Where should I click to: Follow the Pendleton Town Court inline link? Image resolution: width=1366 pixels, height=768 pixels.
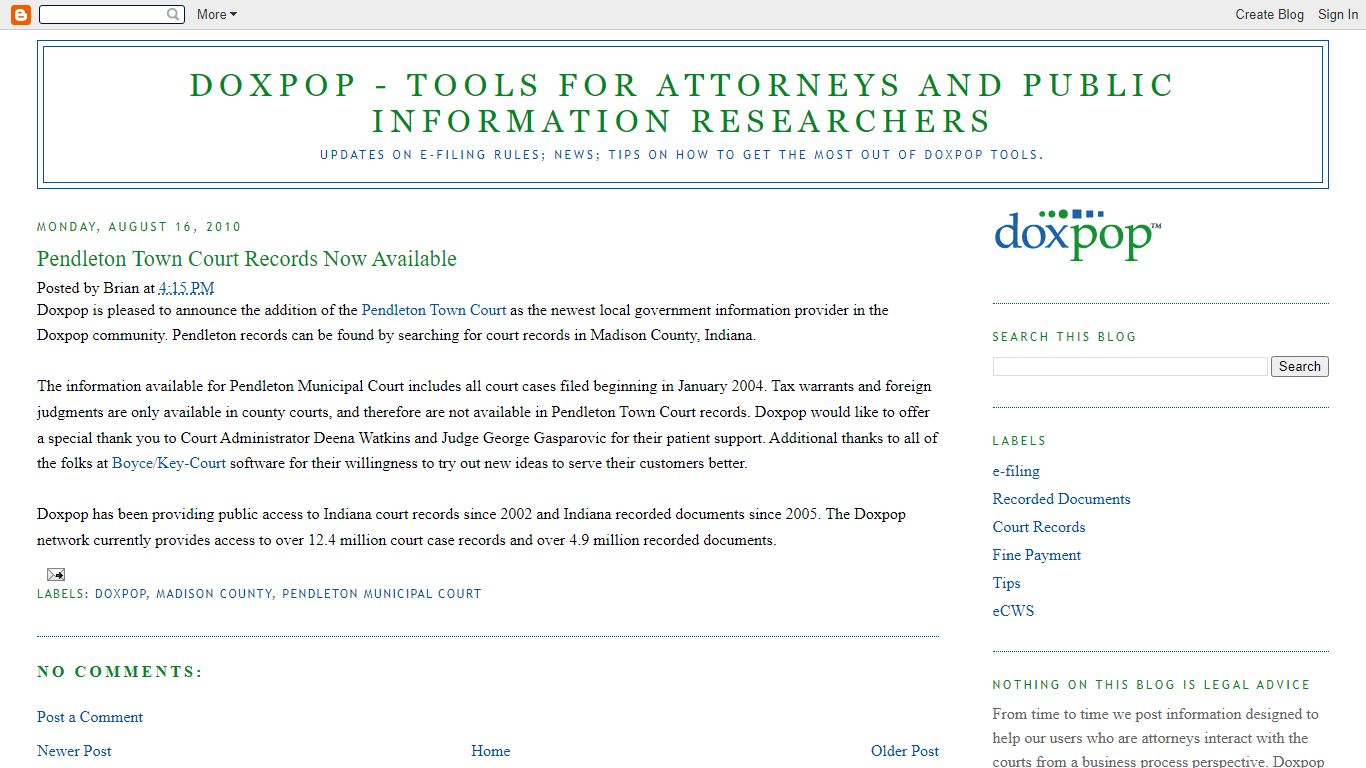(434, 310)
